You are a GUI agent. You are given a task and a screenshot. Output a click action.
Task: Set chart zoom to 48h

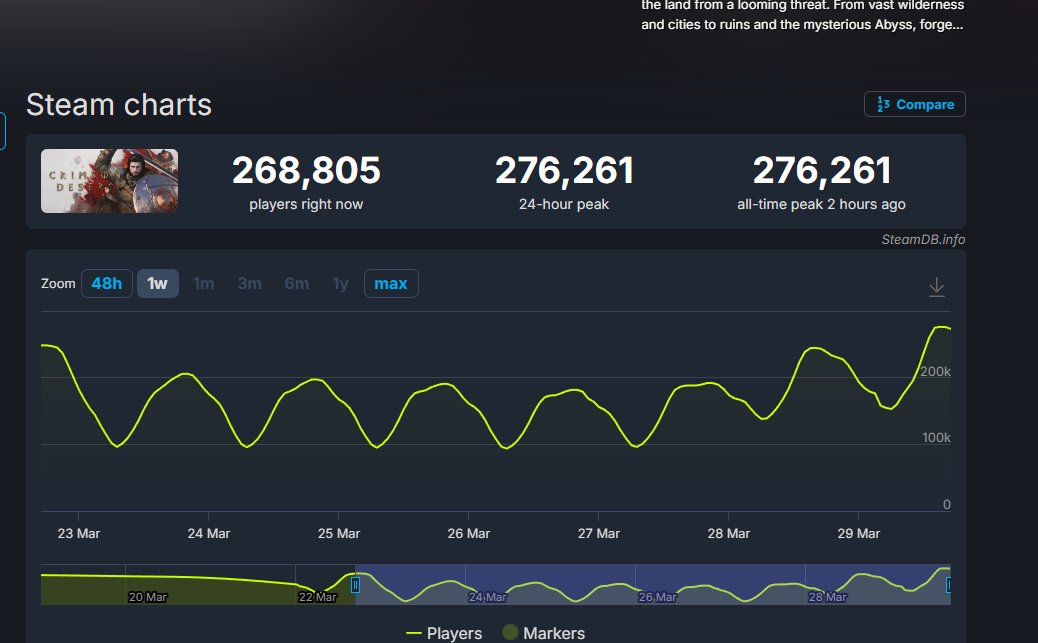[x=107, y=283]
